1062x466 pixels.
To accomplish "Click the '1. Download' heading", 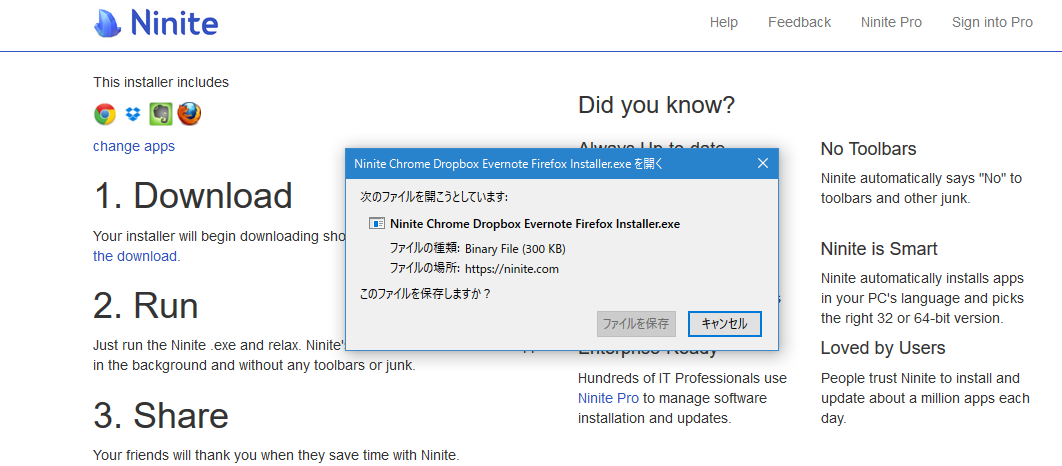I will pos(193,196).
